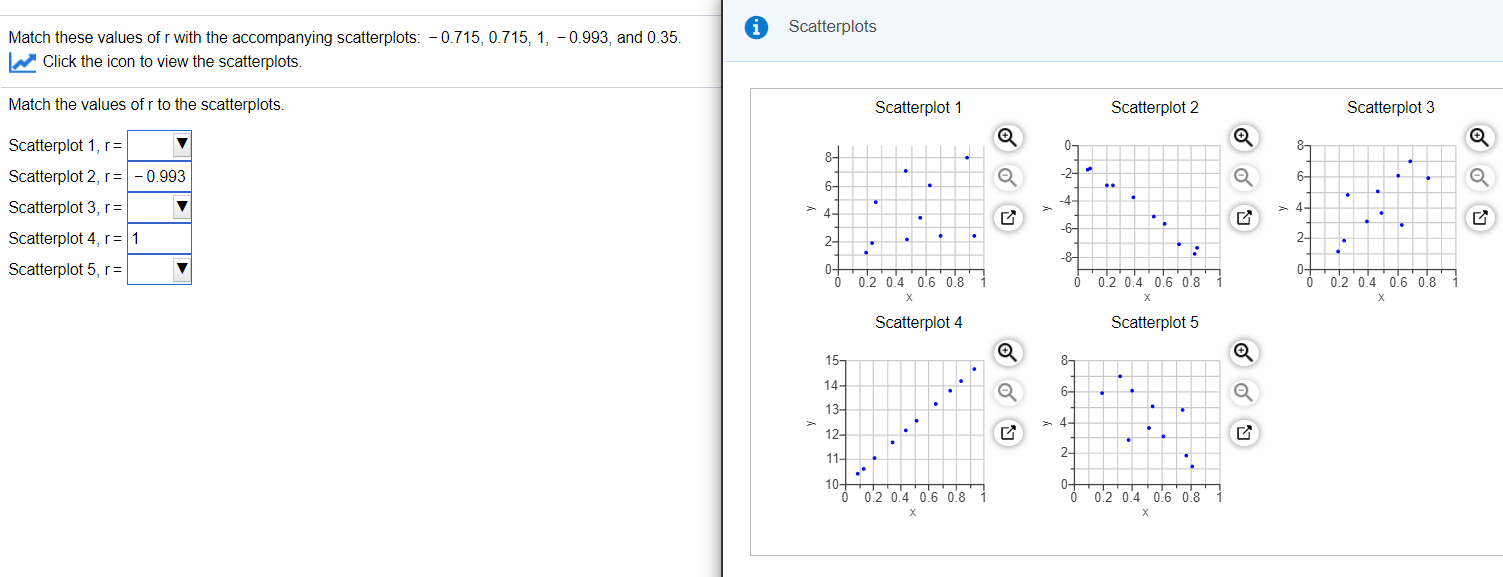Click the scatterplots viewer icon in the question
This screenshot has height=577, width=1503.
(21, 62)
